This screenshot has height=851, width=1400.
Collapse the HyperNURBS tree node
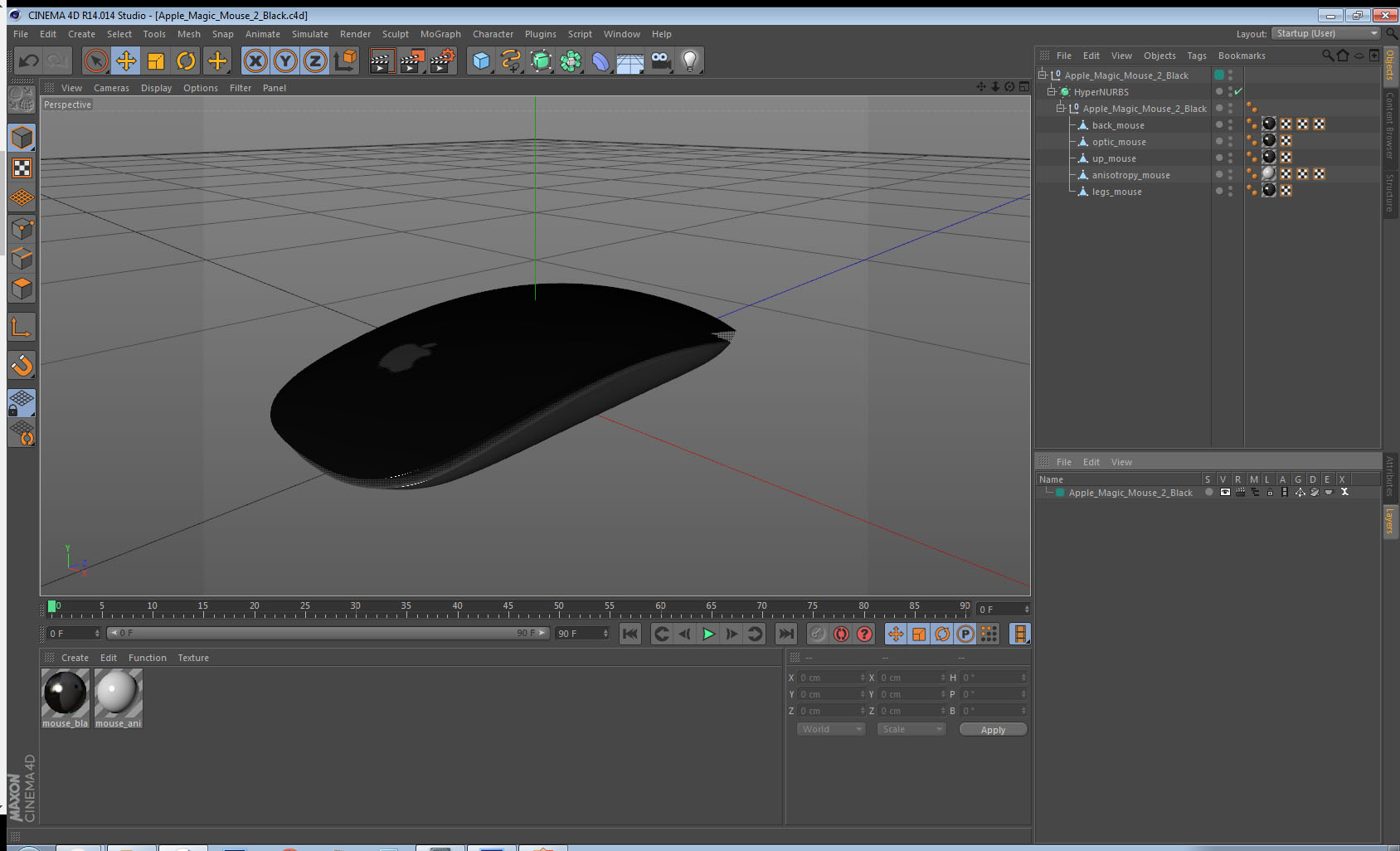[1051, 91]
